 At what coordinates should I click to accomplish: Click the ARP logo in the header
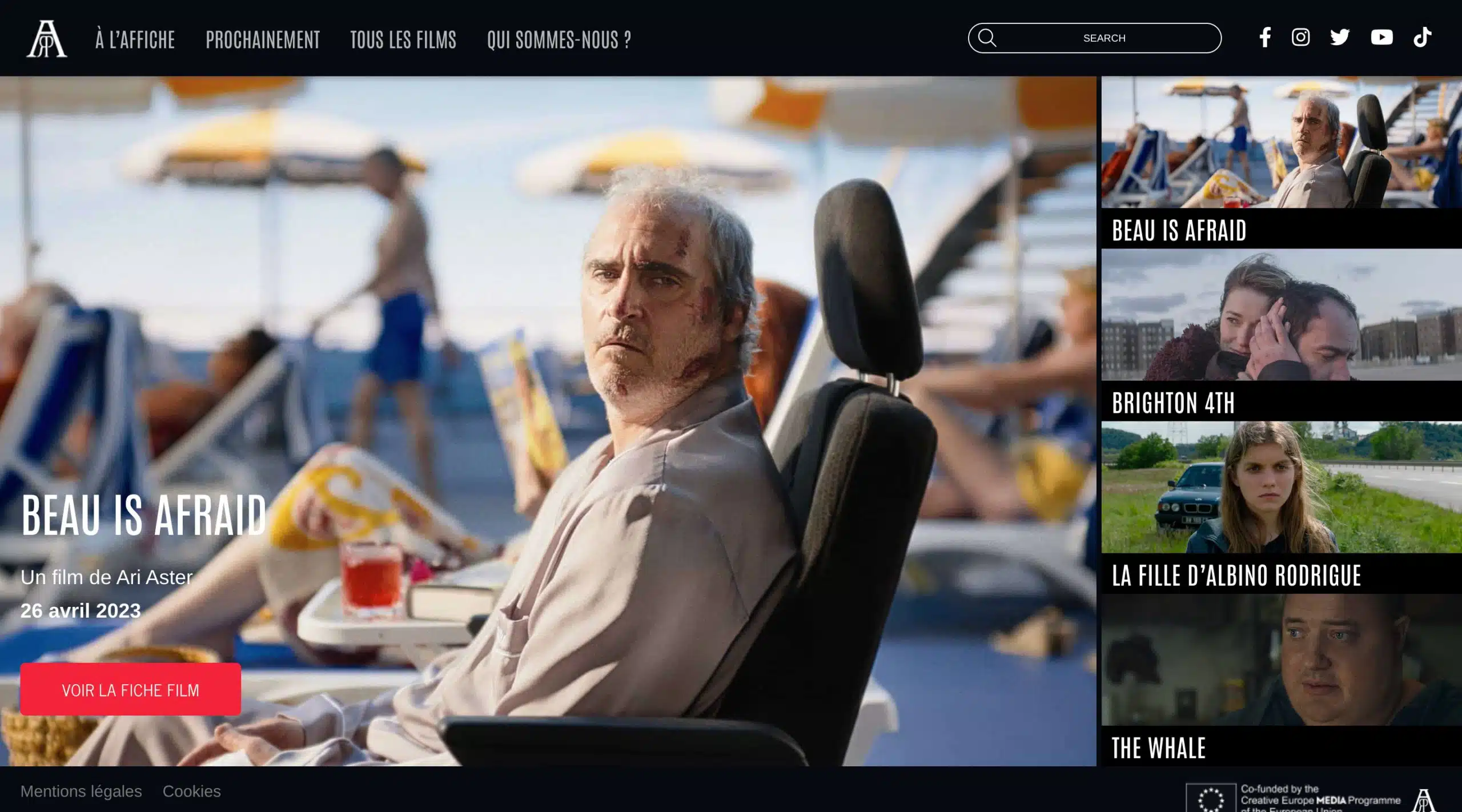[47, 39]
